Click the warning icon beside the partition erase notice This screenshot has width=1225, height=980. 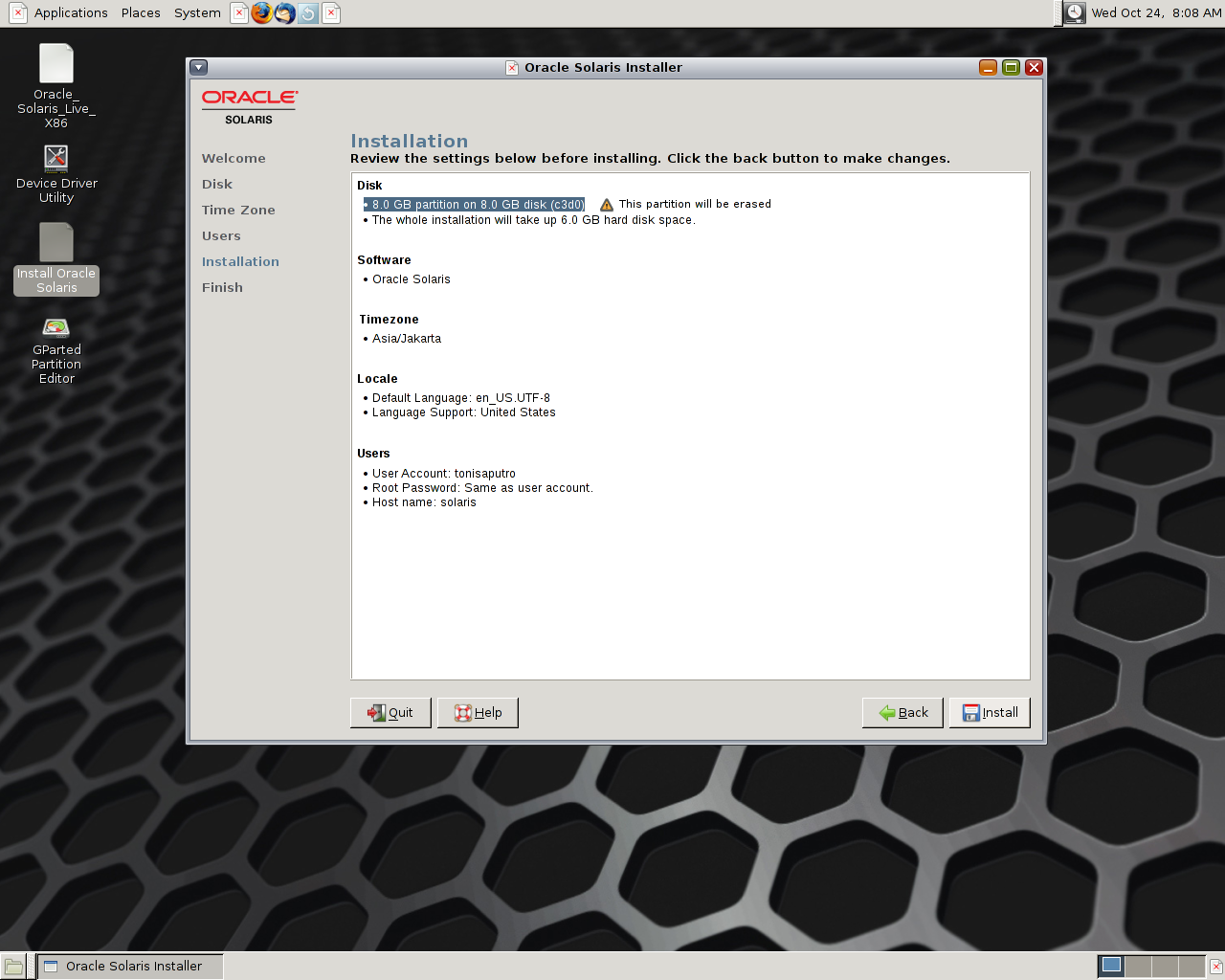606,203
